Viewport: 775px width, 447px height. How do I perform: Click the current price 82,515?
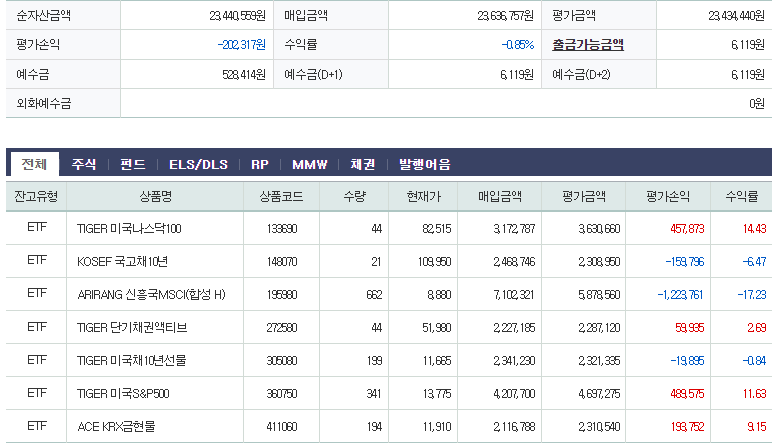[x=436, y=229]
